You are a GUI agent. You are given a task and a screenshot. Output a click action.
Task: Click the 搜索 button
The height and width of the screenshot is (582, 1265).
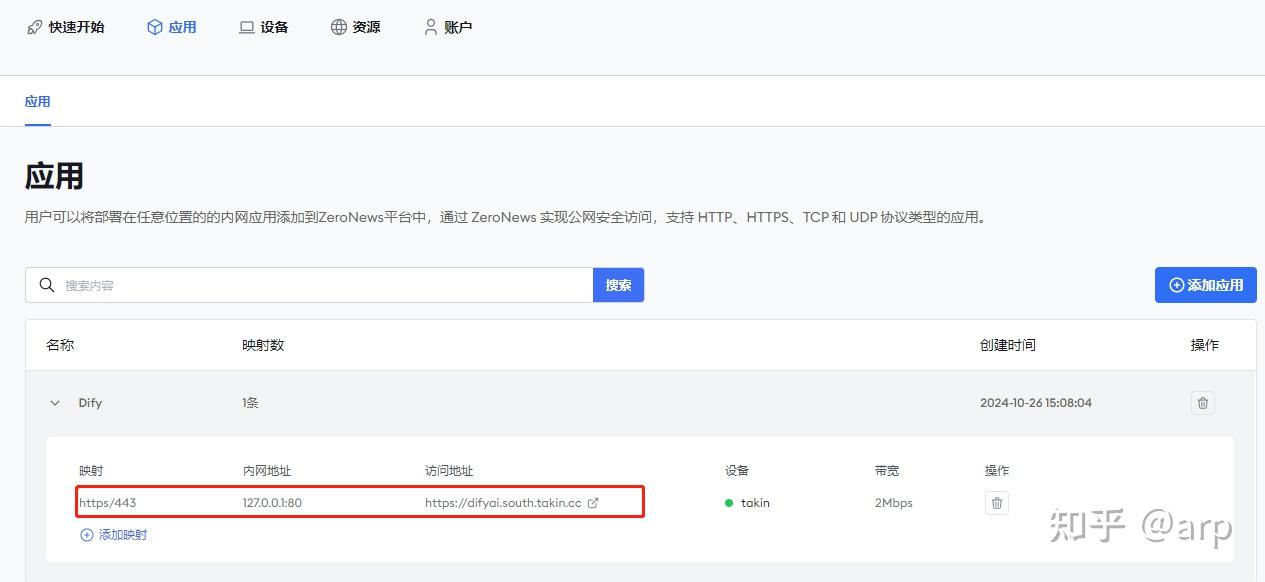coord(618,285)
